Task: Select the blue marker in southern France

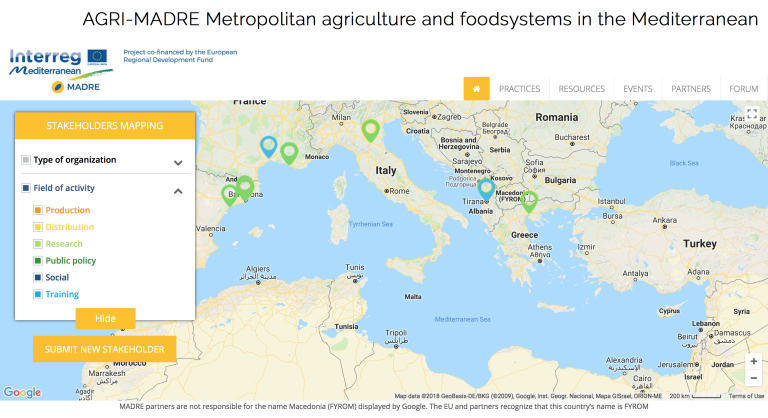Action: pos(268,147)
